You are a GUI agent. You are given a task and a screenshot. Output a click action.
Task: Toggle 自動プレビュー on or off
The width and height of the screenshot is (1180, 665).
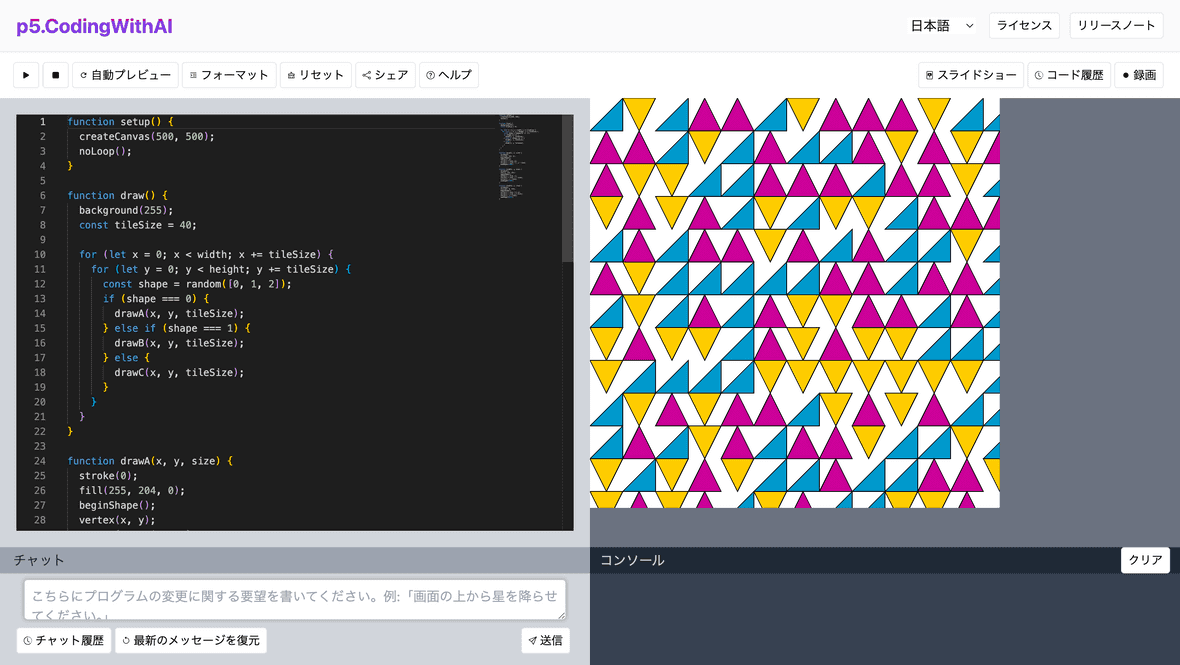tap(125, 74)
